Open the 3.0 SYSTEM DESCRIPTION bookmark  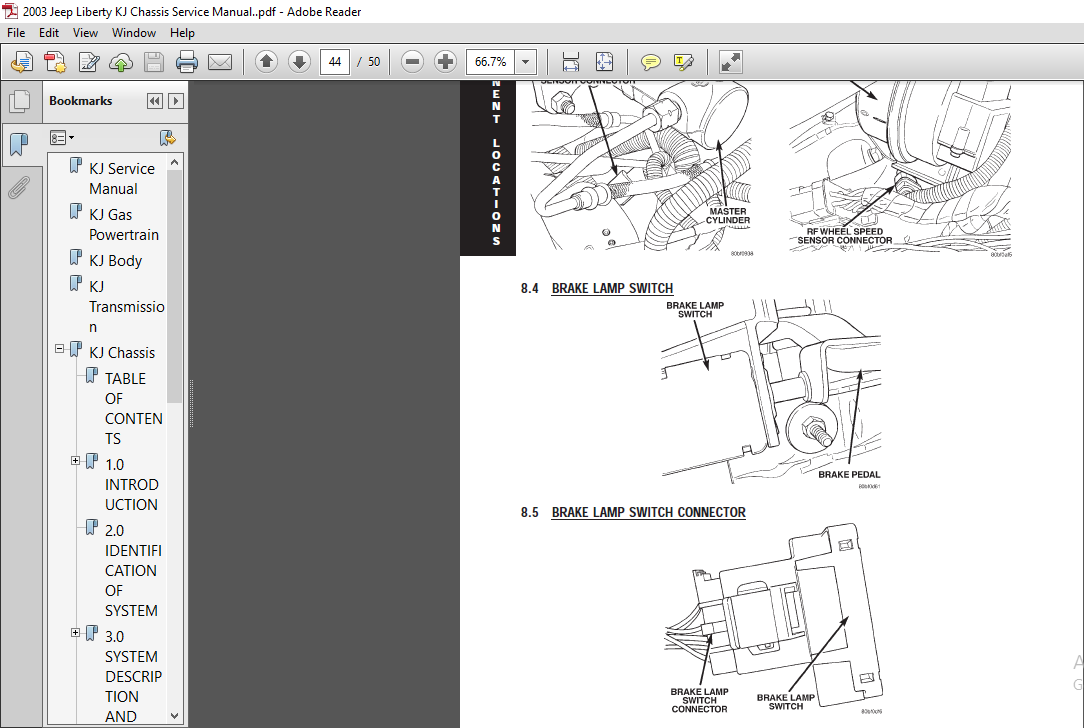[133, 676]
